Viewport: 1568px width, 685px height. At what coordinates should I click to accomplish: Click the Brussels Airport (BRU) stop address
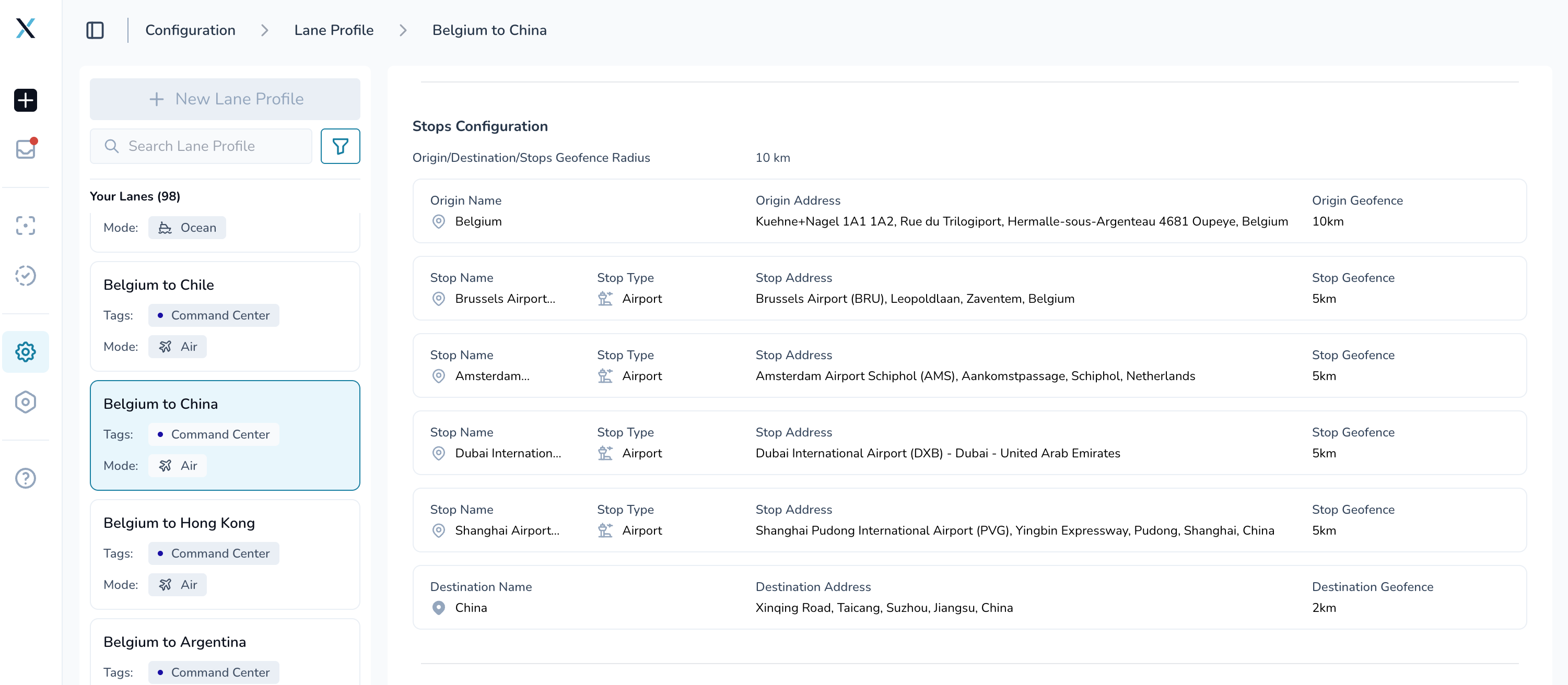[x=915, y=299]
